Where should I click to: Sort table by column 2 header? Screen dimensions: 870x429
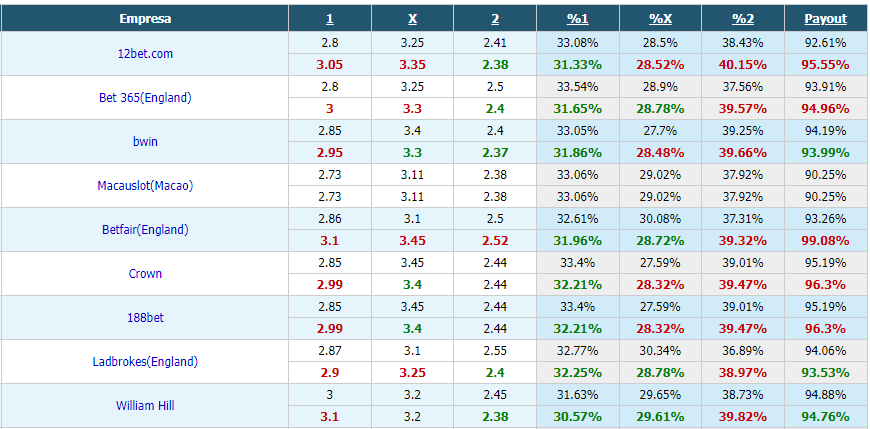[x=495, y=18]
